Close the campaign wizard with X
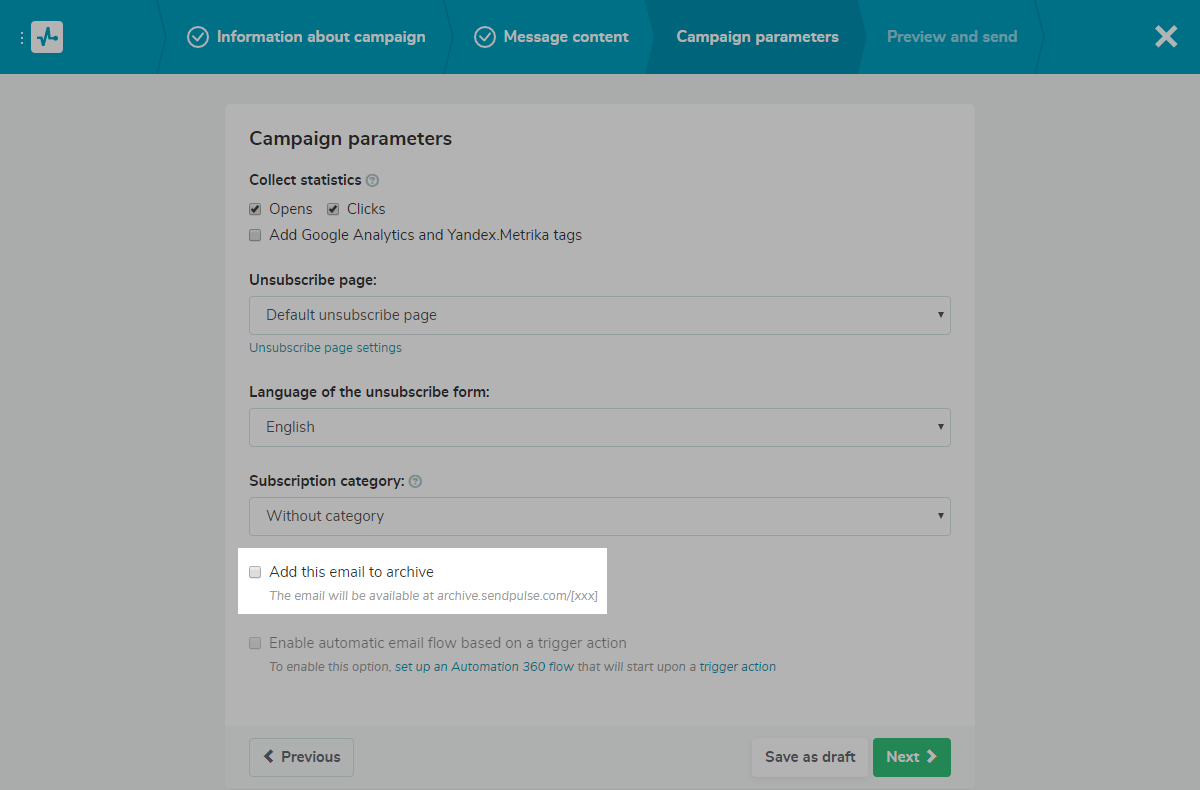This screenshot has height=790, width=1200. tap(1166, 37)
